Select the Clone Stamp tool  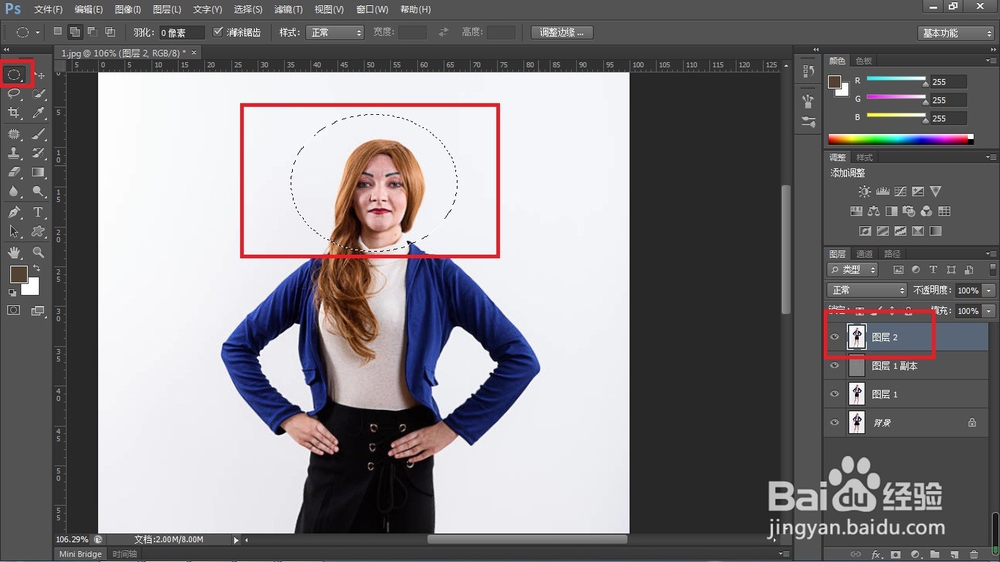point(14,153)
